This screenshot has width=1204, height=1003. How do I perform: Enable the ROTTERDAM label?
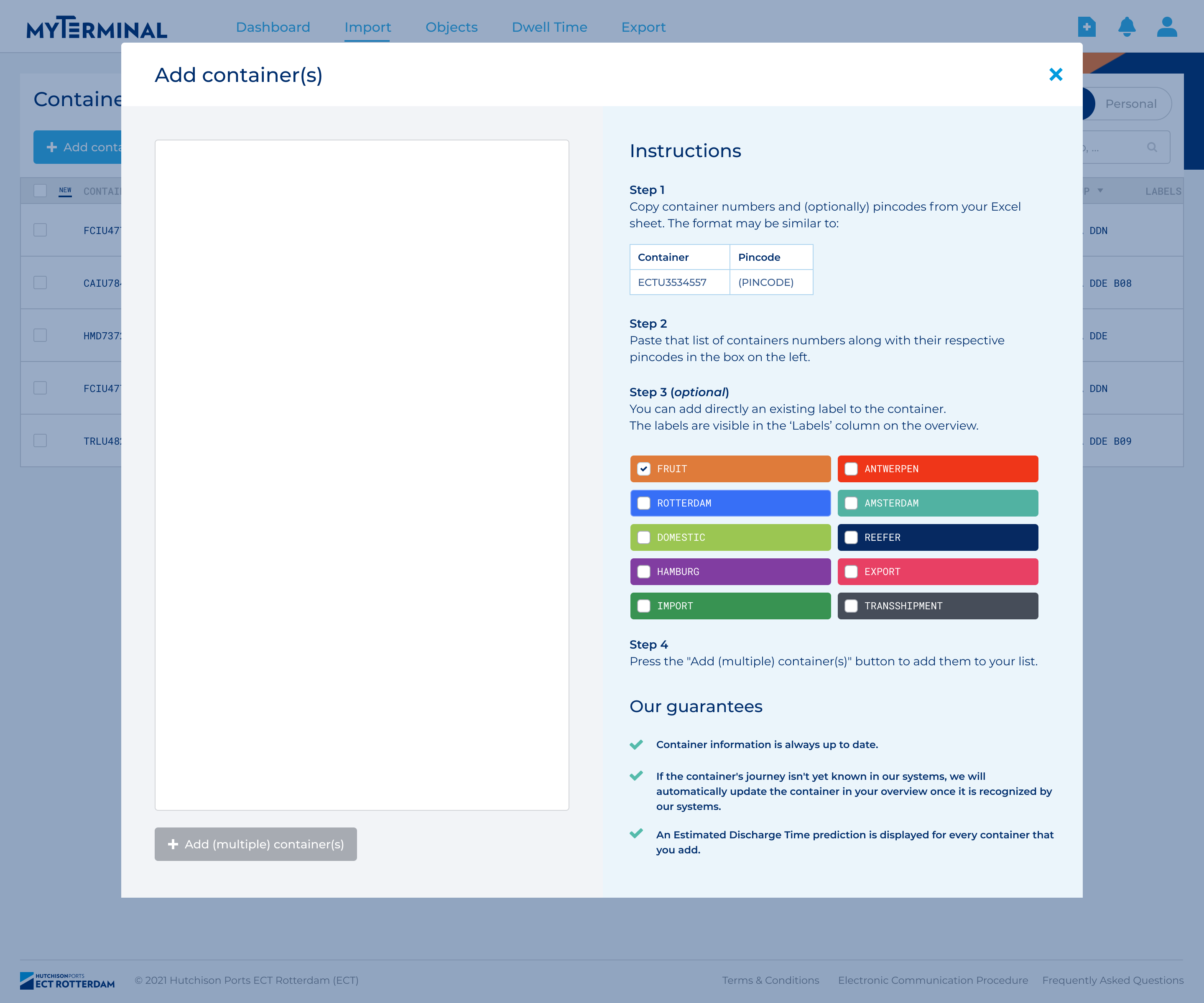[643, 503]
